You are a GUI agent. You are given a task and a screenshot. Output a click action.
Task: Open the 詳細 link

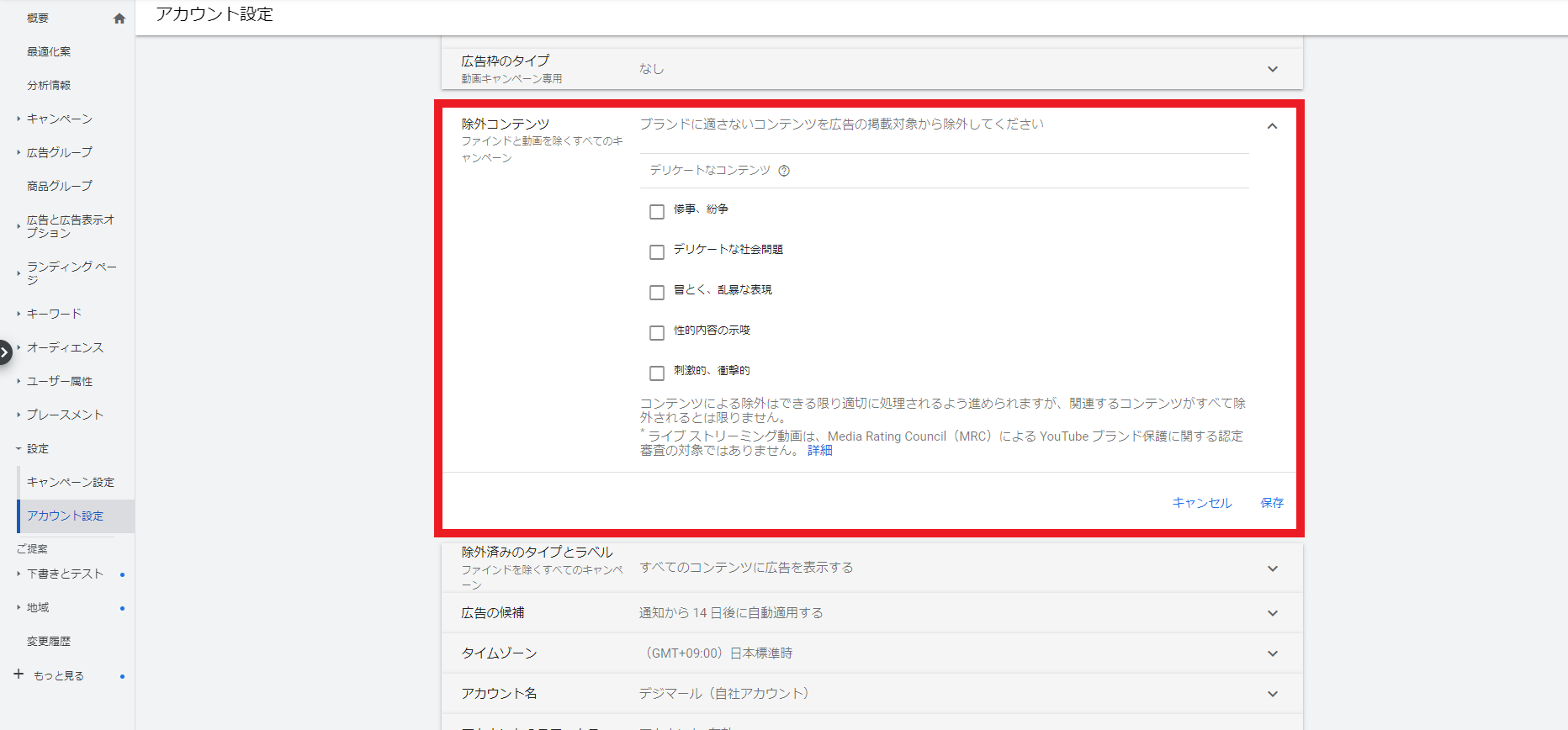(820, 451)
